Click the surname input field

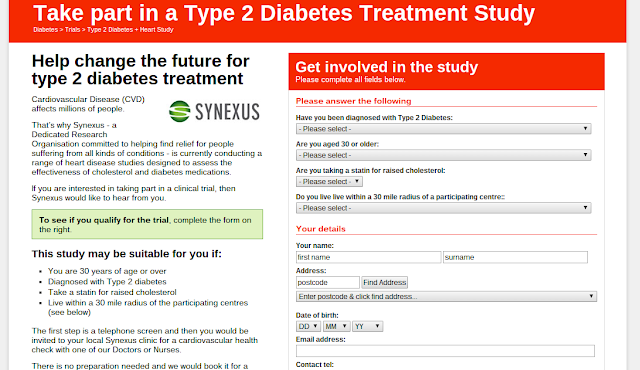coord(516,257)
